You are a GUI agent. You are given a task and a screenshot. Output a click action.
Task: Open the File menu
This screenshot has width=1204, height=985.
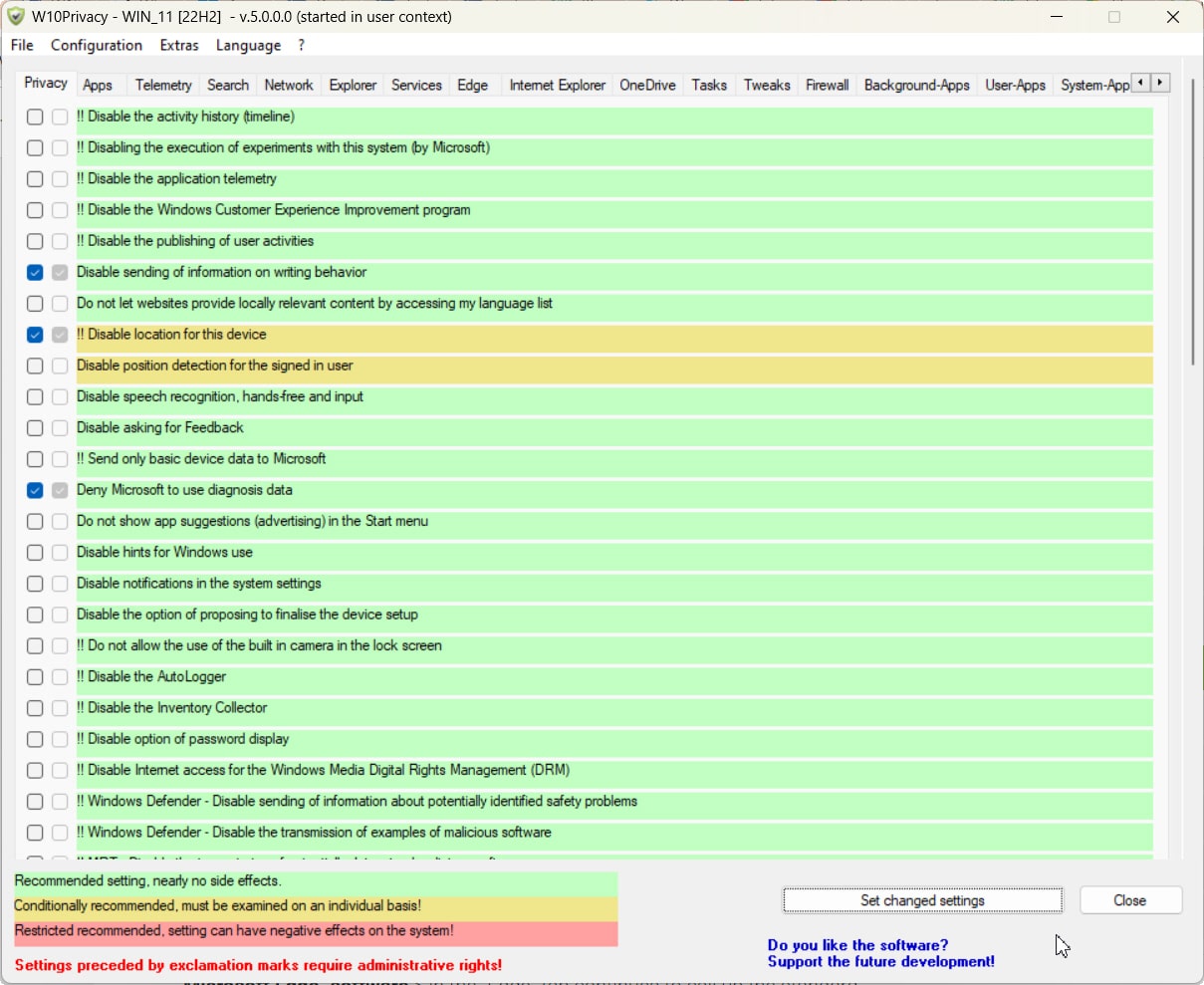22,46
